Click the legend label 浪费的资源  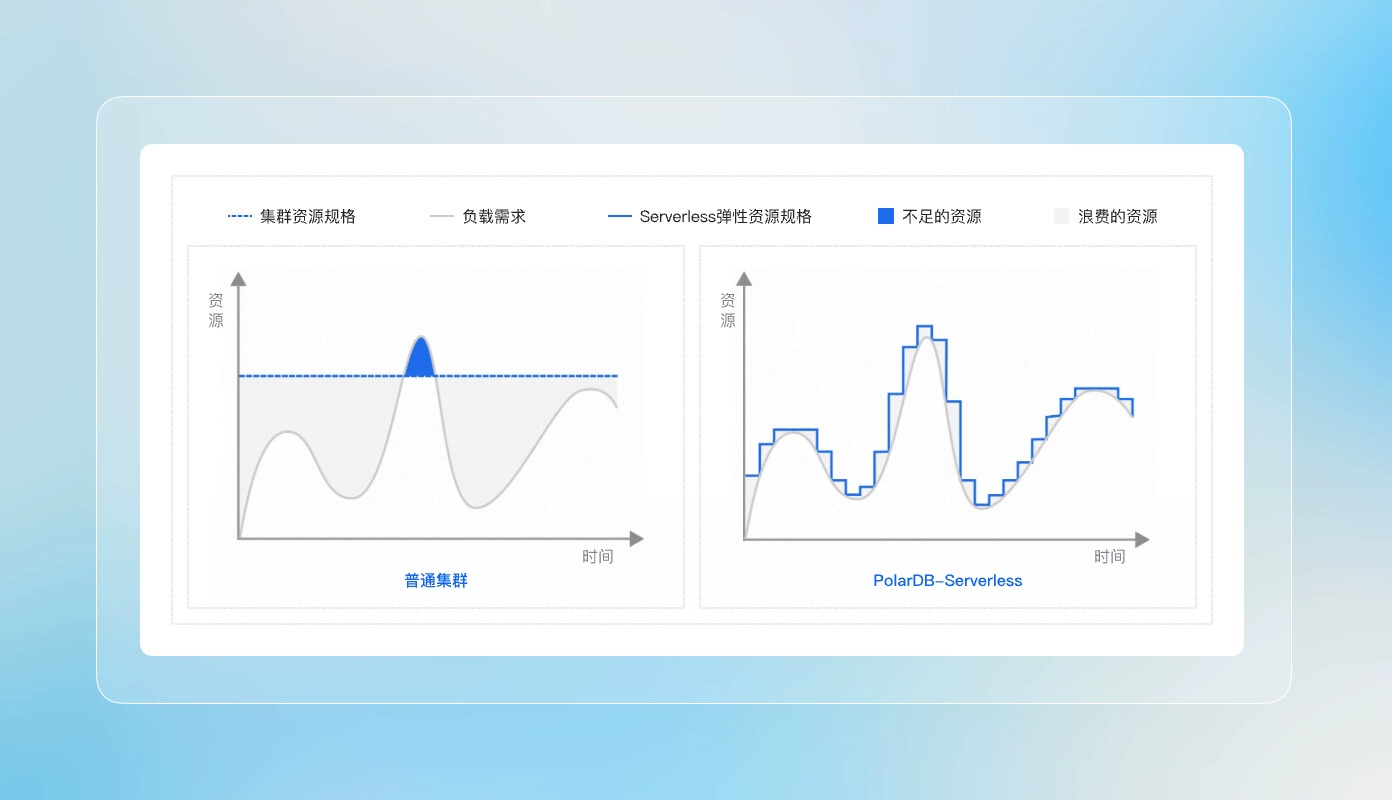[1118, 216]
